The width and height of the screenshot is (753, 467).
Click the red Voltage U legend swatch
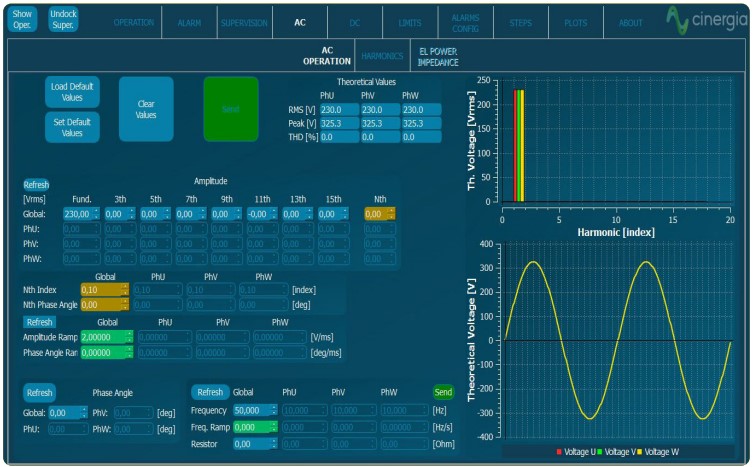559,452
